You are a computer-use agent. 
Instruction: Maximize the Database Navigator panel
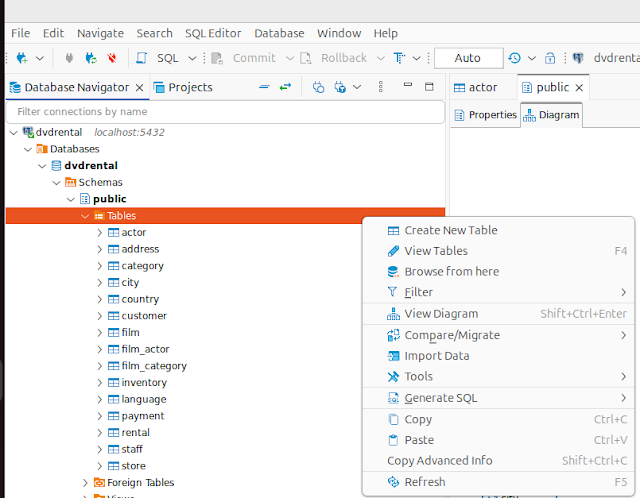pyautogui.click(x=429, y=86)
